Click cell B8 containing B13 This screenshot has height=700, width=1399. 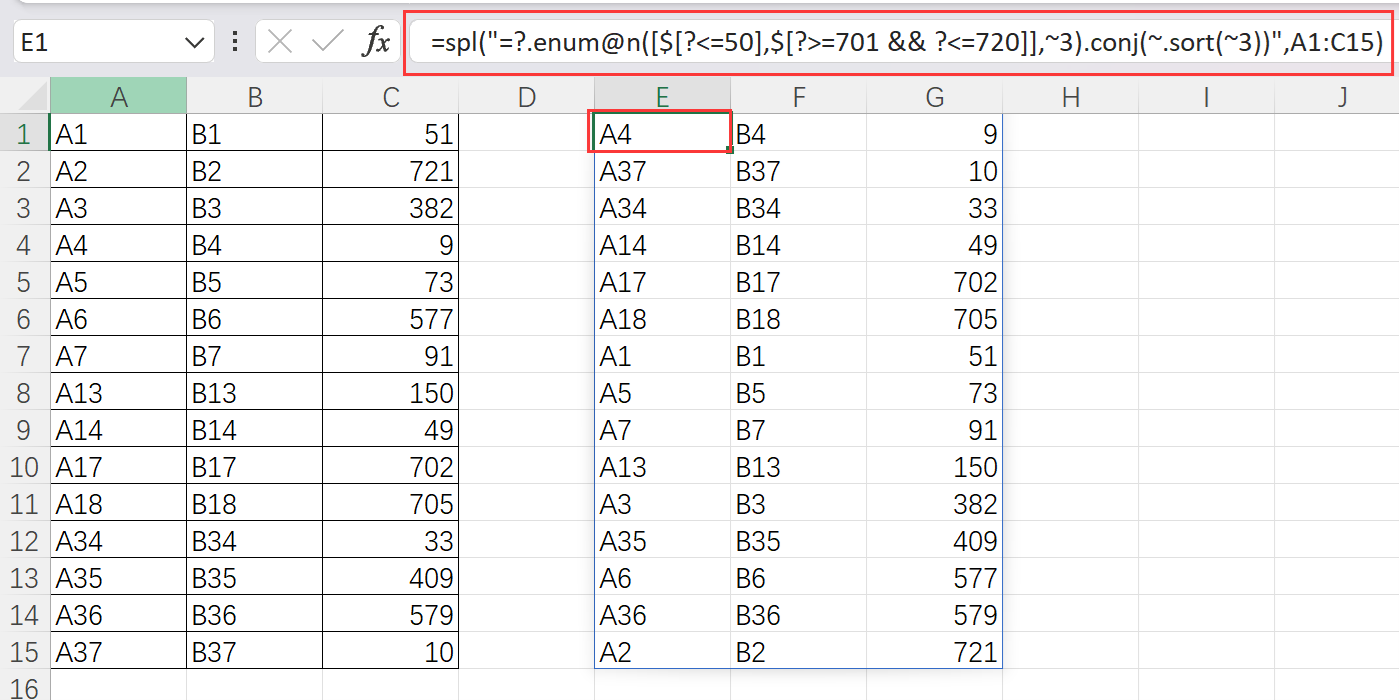click(x=254, y=393)
